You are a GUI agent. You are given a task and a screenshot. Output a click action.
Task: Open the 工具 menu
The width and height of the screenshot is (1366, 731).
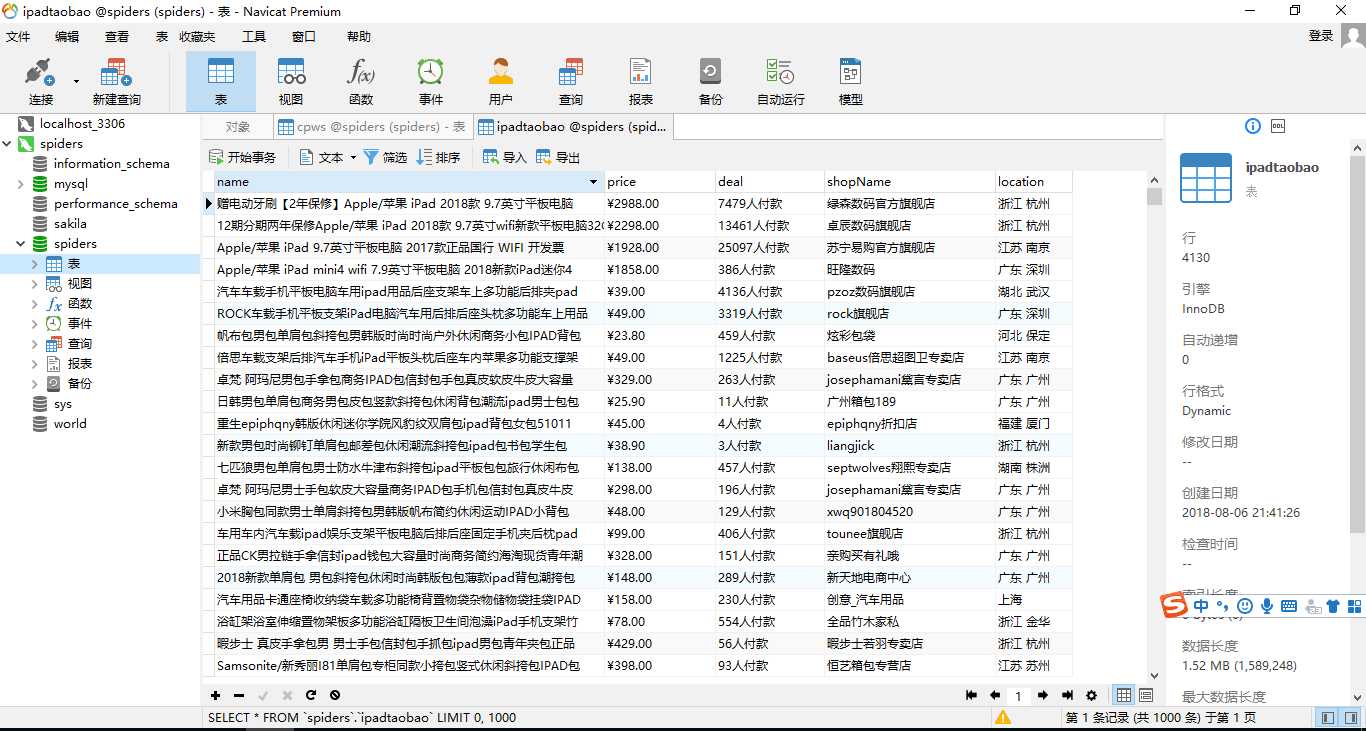pyautogui.click(x=254, y=36)
